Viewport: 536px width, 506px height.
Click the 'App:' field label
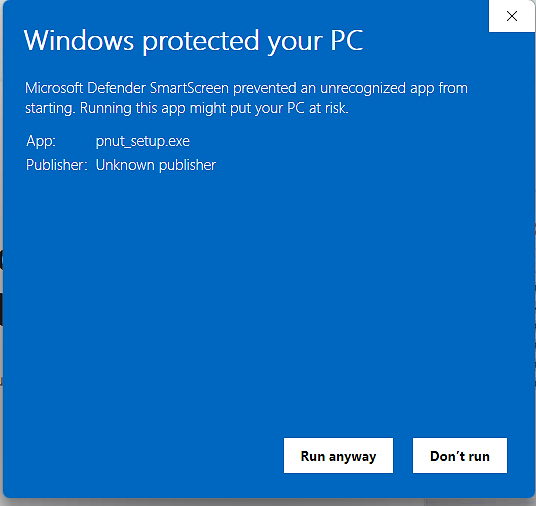[x=41, y=141]
